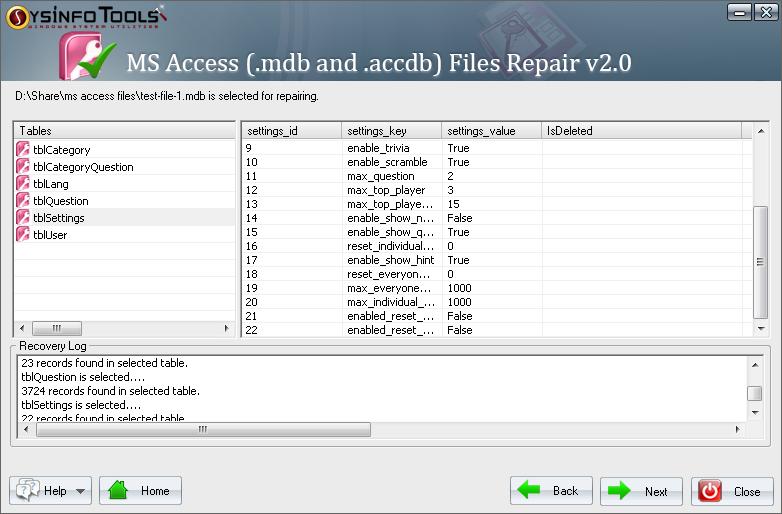
Task: Select tblUser in the Tables list
Action: tap(50, 235)
